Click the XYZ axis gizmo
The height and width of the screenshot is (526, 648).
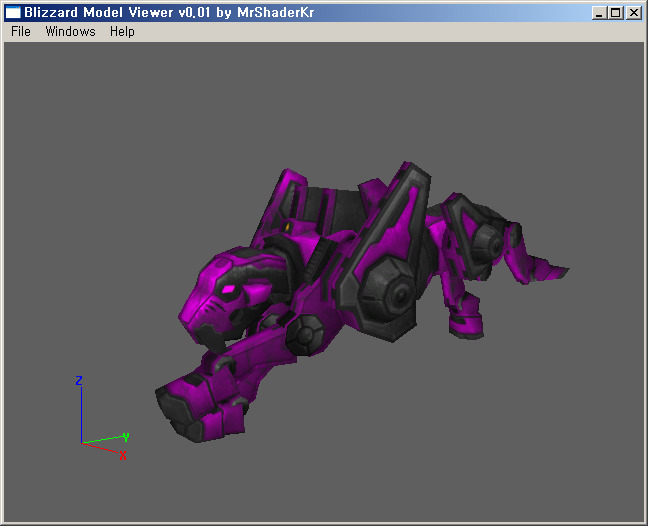point(103,417)
